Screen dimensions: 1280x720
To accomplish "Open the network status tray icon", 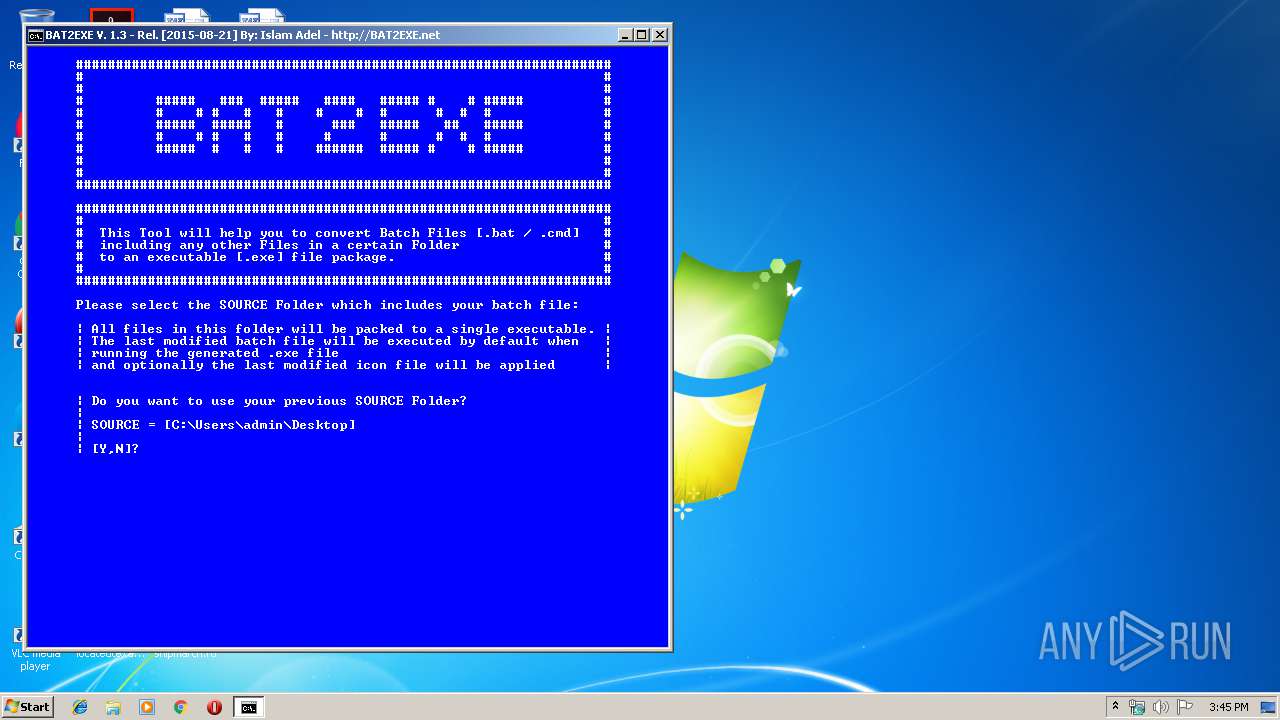I will pos(1137,707).
